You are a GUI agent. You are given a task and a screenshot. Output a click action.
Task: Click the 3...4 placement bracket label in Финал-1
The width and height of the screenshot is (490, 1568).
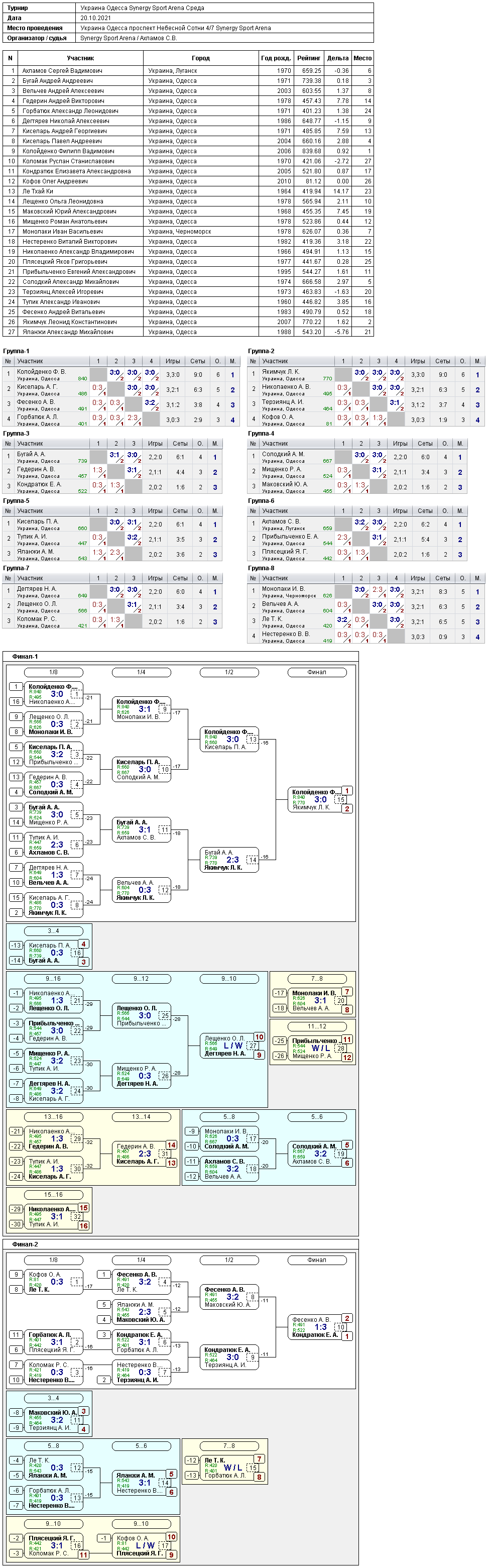(54, 930)
